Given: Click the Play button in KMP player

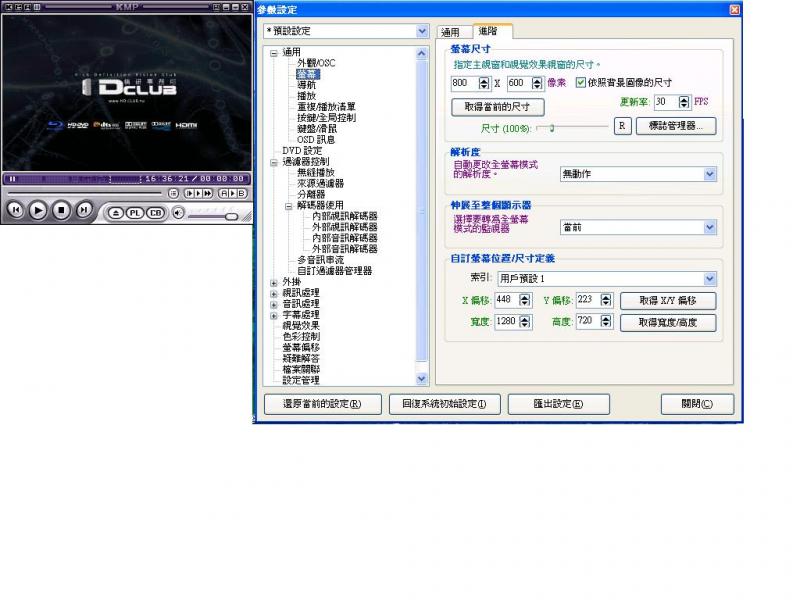Looking at the screenshot, I should pyautogui.click(x=38, y=210).
